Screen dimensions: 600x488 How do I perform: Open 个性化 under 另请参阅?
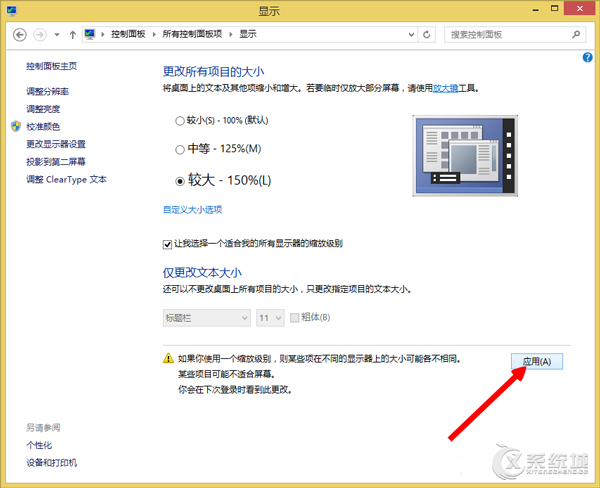(39, 445)
